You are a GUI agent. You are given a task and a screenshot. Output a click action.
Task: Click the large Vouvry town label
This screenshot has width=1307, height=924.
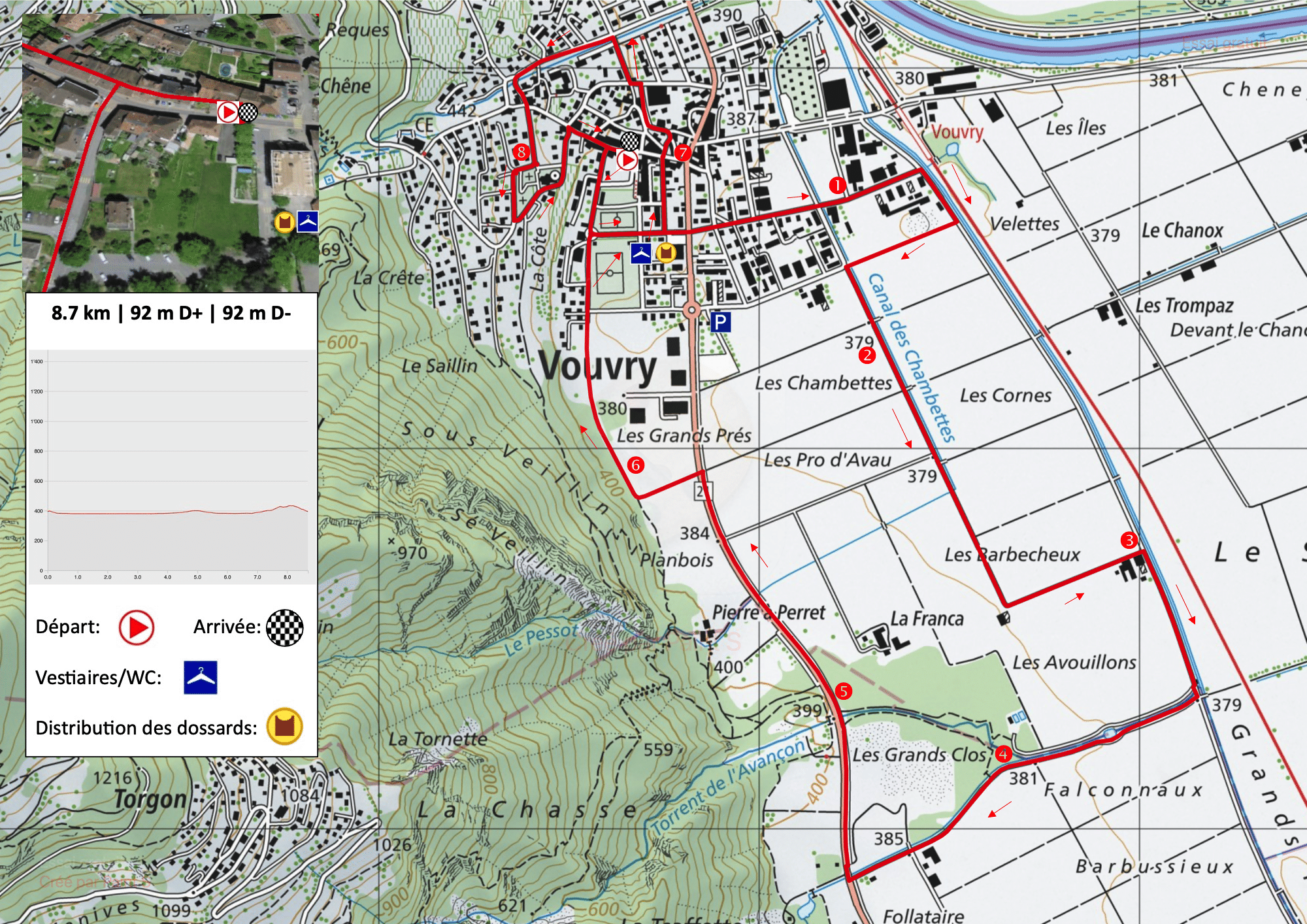point(597,367)
